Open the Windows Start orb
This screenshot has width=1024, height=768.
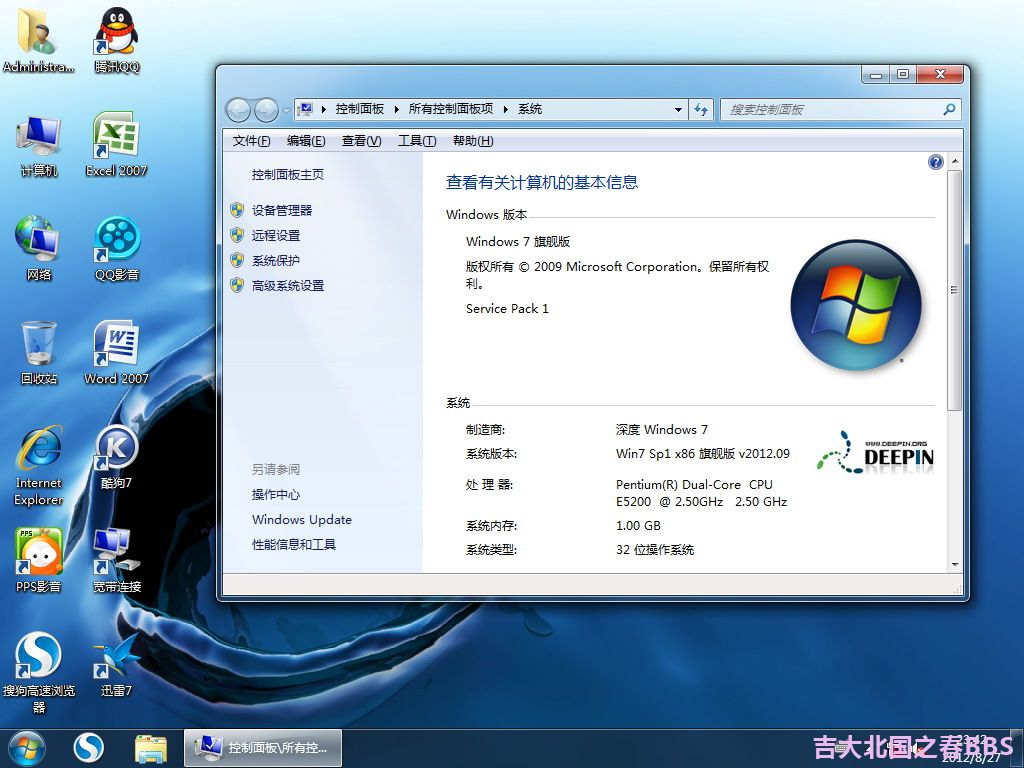[x=27, y=748]
